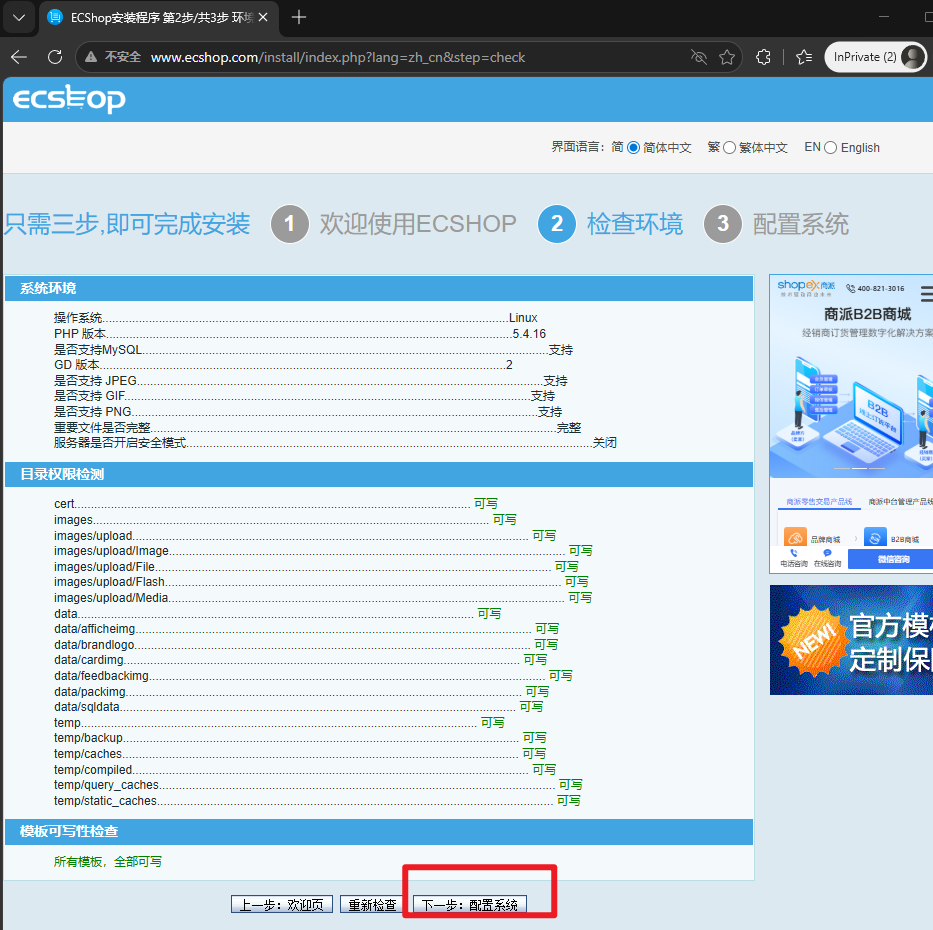Click the 欢迎使用ECSHOP step label
Image resolution: width=933 pixels, height=930 pixels.
coord(418,224)
